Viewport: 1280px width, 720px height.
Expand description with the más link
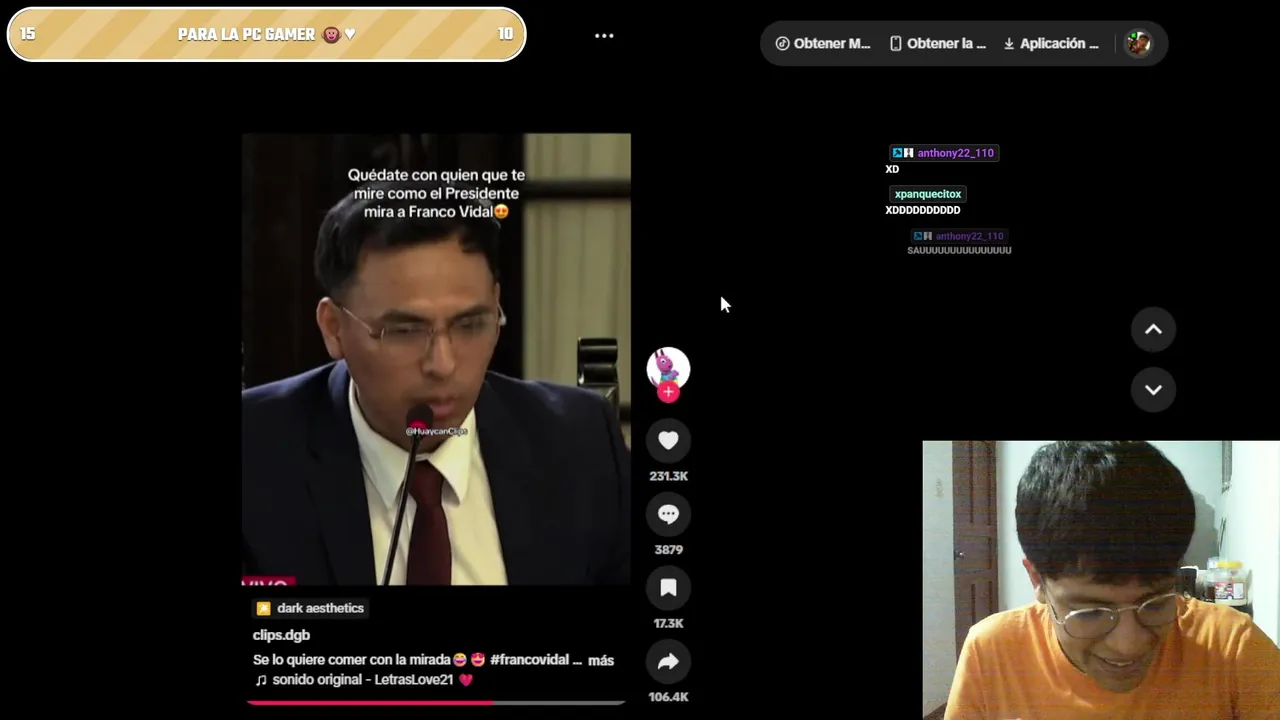click(x=601, y=660)
